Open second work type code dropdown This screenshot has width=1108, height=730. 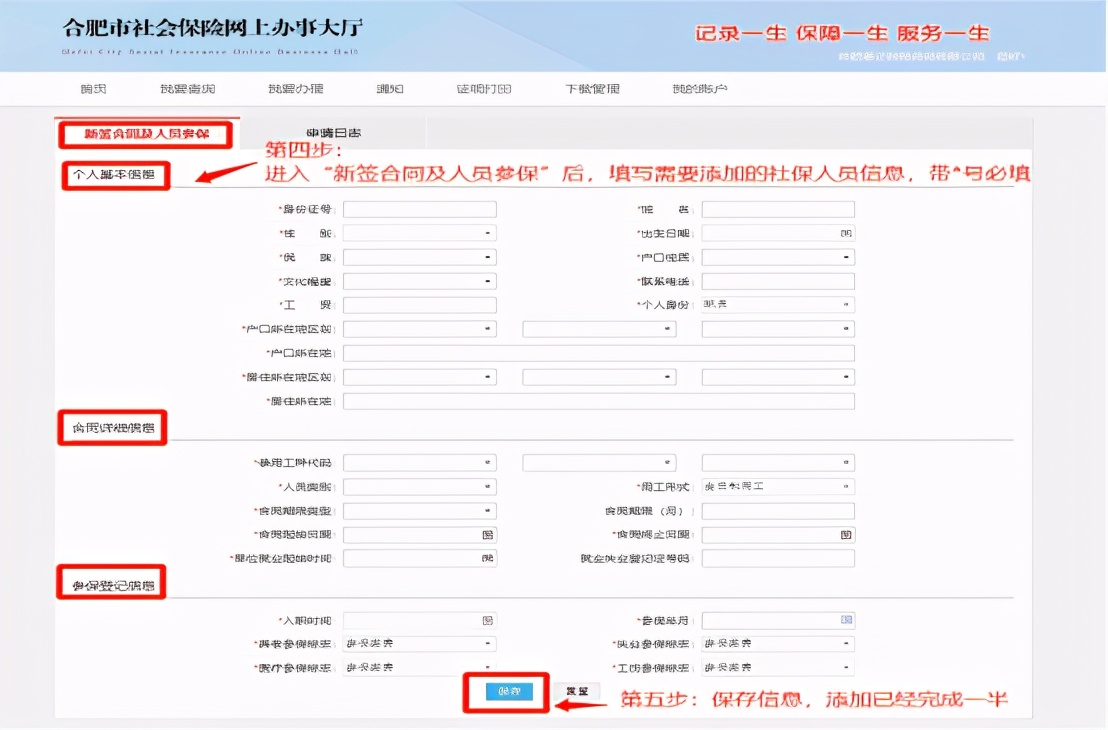(599, 462)
